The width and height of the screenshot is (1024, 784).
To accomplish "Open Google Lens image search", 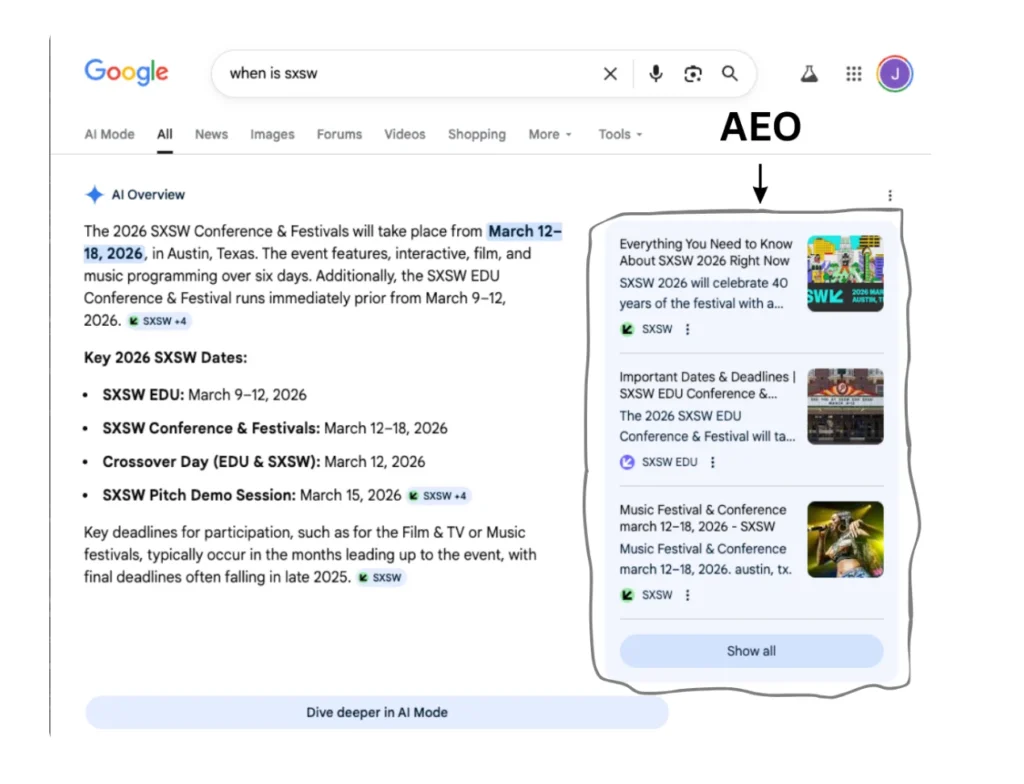I will tap(693, 74).
